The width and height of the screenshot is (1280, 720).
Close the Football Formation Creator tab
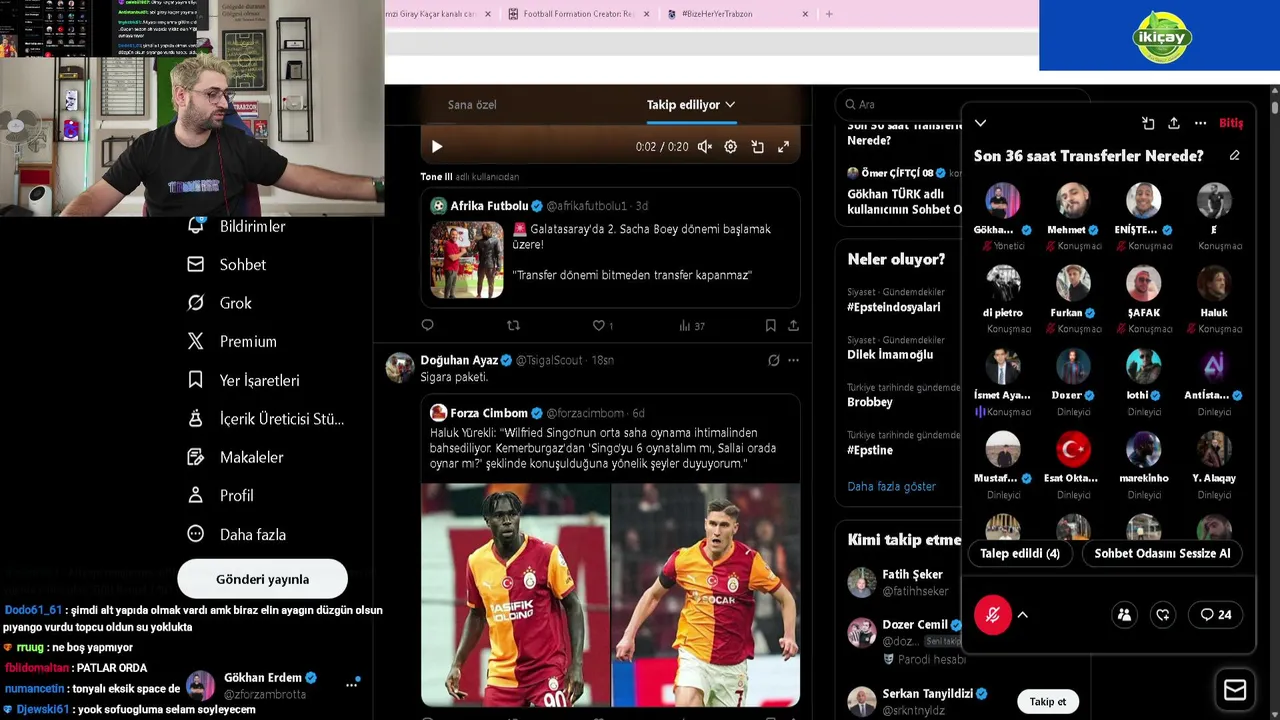pyautogui.click(x=646, y=14)
